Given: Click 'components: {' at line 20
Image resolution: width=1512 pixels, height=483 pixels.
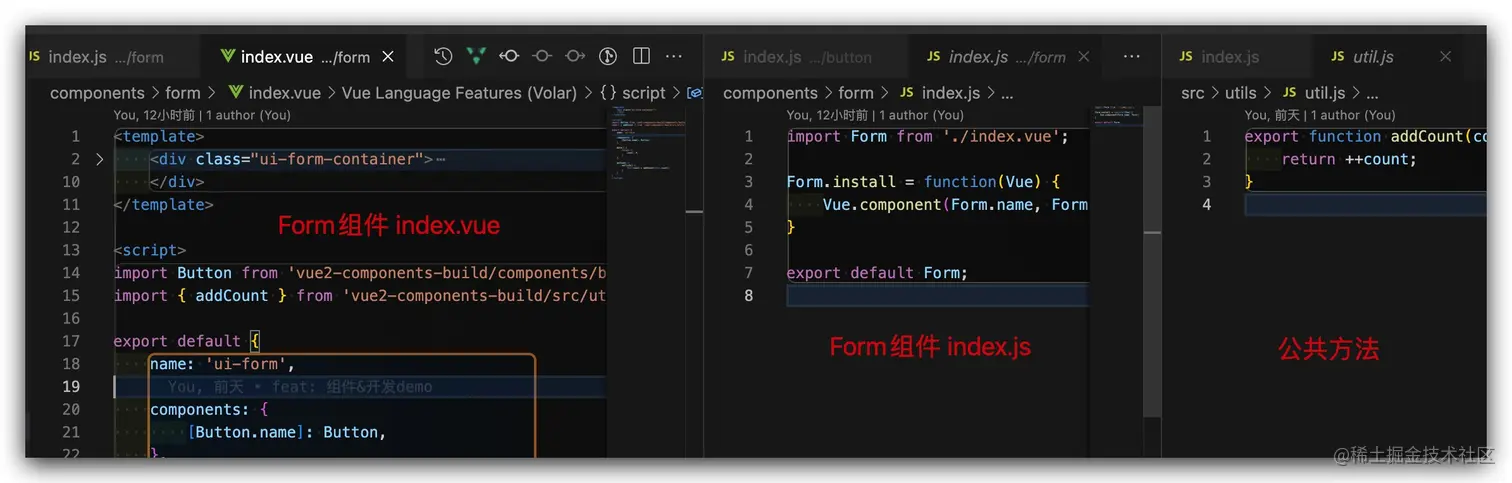Looking at the screenshot, I should [210, 409].
